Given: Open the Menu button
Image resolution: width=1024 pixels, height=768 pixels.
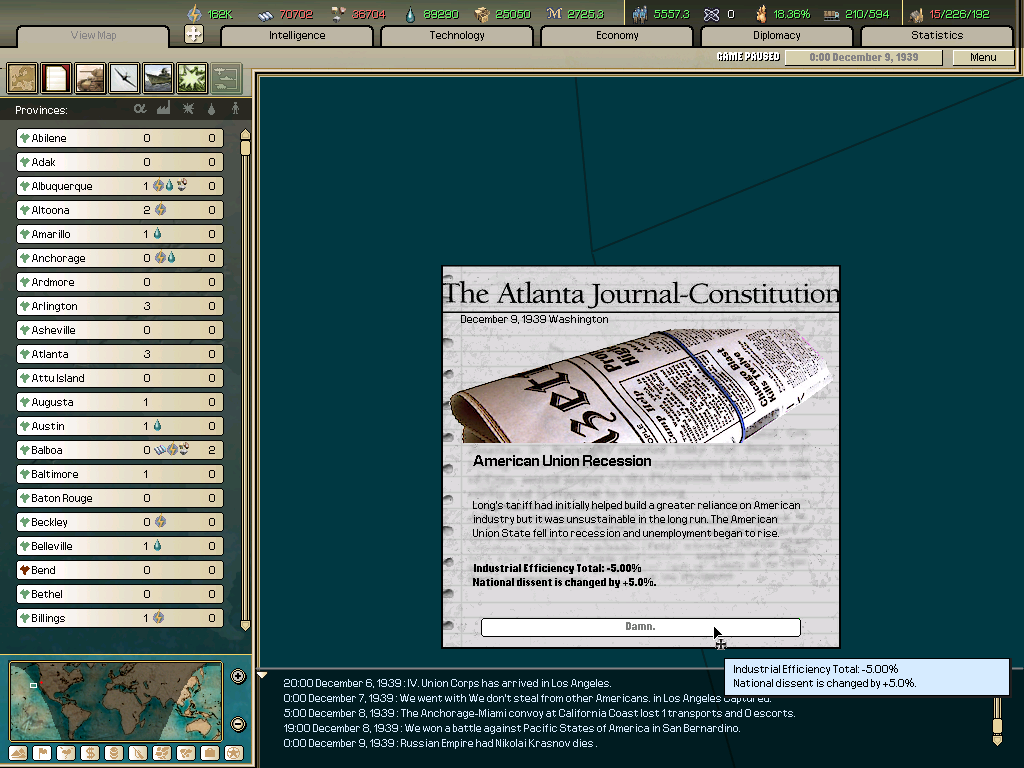Looking at the screenshot, I should click(x=983, y=57).
